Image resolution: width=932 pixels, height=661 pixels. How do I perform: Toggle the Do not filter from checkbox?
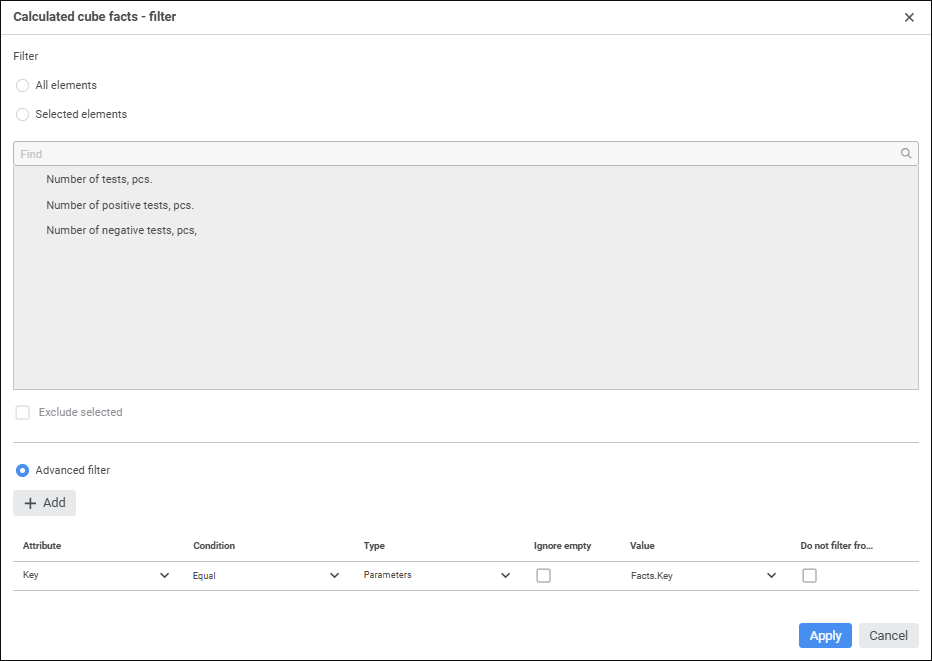[x=810, y=576]
